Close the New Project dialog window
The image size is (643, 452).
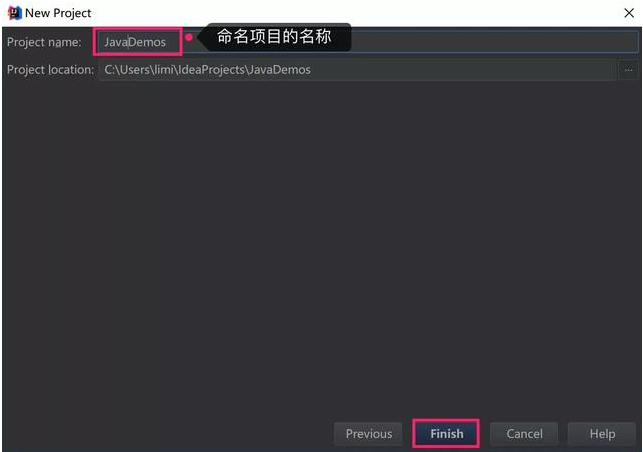tap(626, 13)
